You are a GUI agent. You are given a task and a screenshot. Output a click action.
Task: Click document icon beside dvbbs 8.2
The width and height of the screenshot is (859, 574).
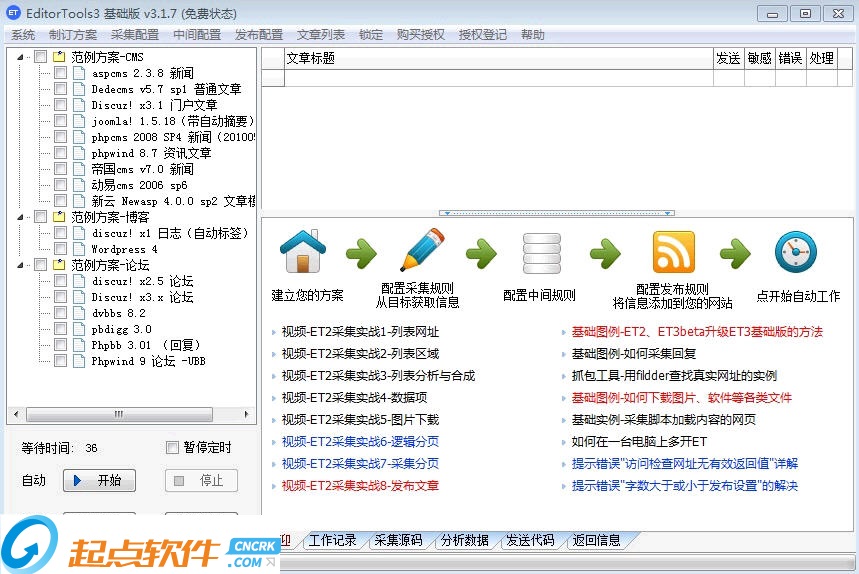(79, 313)
